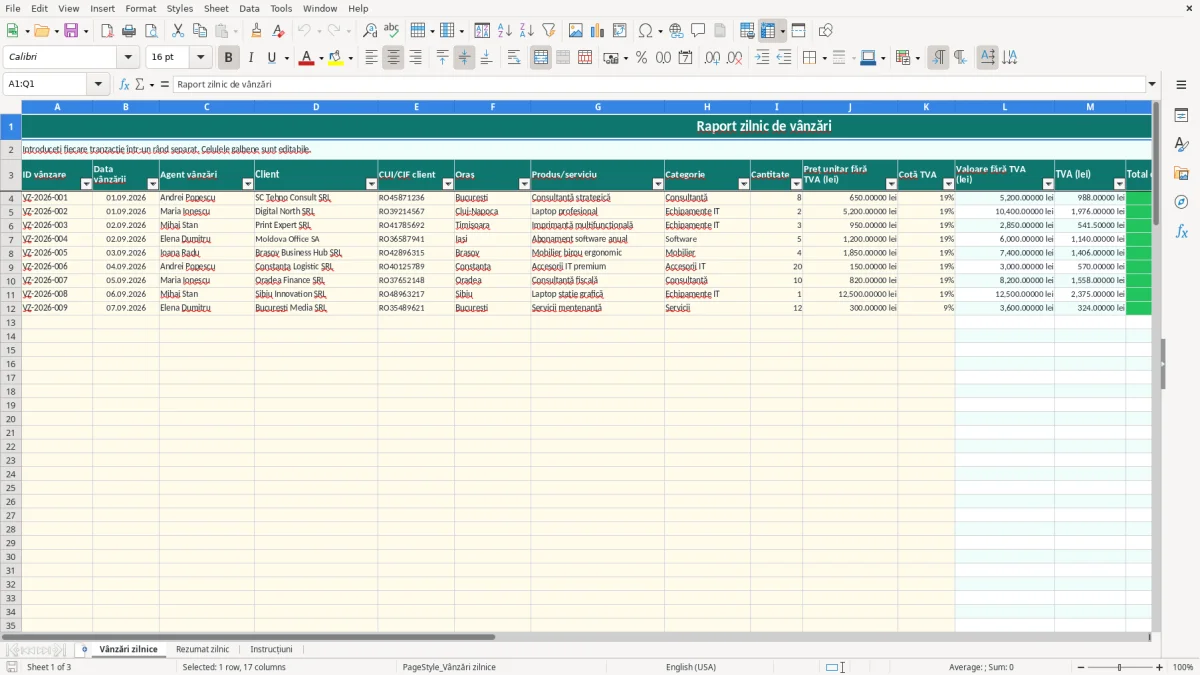Click the Sort Ascending icon
The height and width of the screenshot is (675, 1200).
point(505,31)
